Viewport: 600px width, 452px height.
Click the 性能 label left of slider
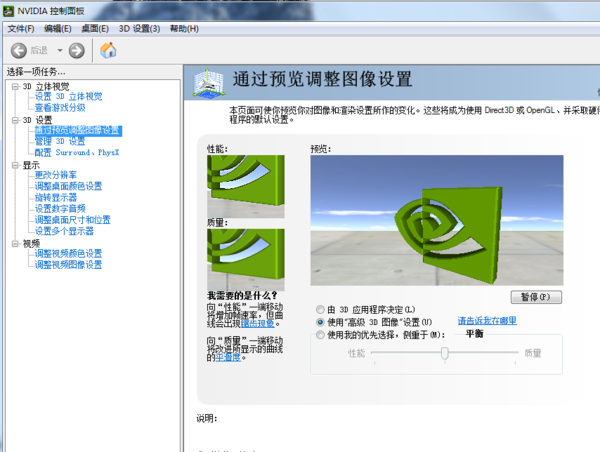tap(356, 353)
